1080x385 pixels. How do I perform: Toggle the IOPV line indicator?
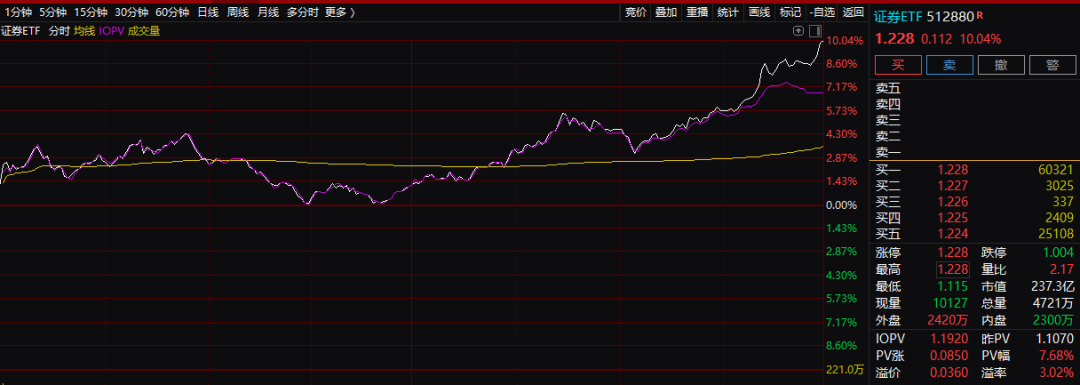[x=110, y=31]
